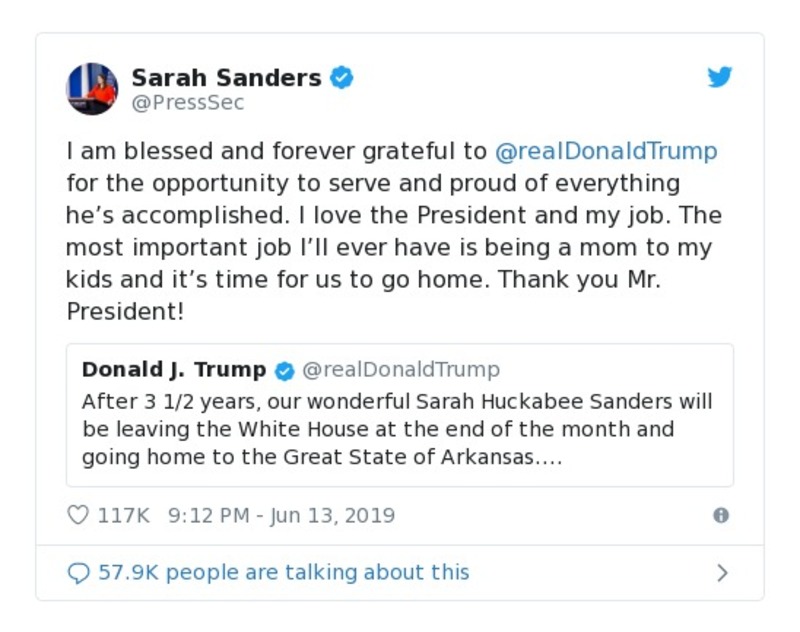Click the Twitter bird logo

coord(720,78)
